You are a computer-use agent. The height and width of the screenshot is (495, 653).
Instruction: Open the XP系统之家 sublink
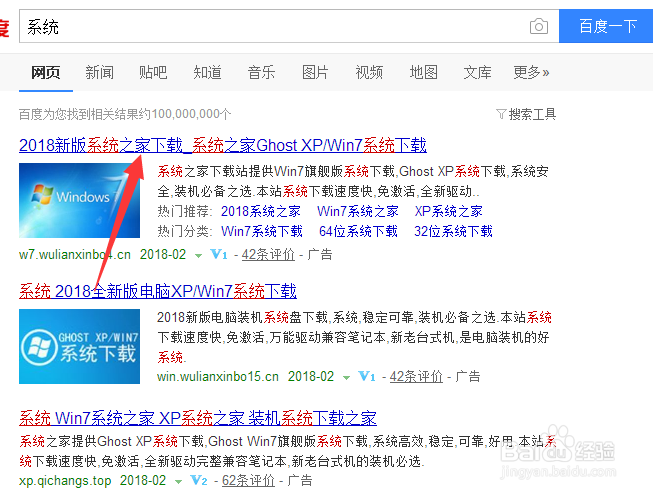click(x=449, y=211)
